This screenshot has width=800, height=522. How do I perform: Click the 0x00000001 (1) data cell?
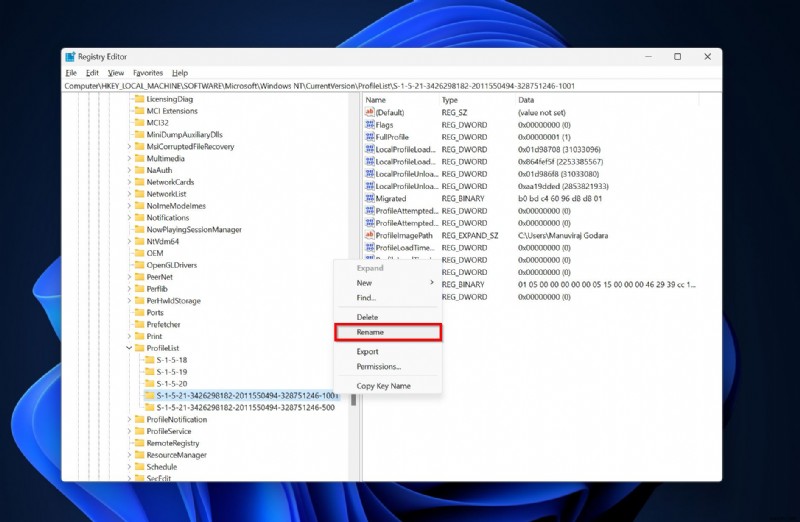tap(544, 137)
